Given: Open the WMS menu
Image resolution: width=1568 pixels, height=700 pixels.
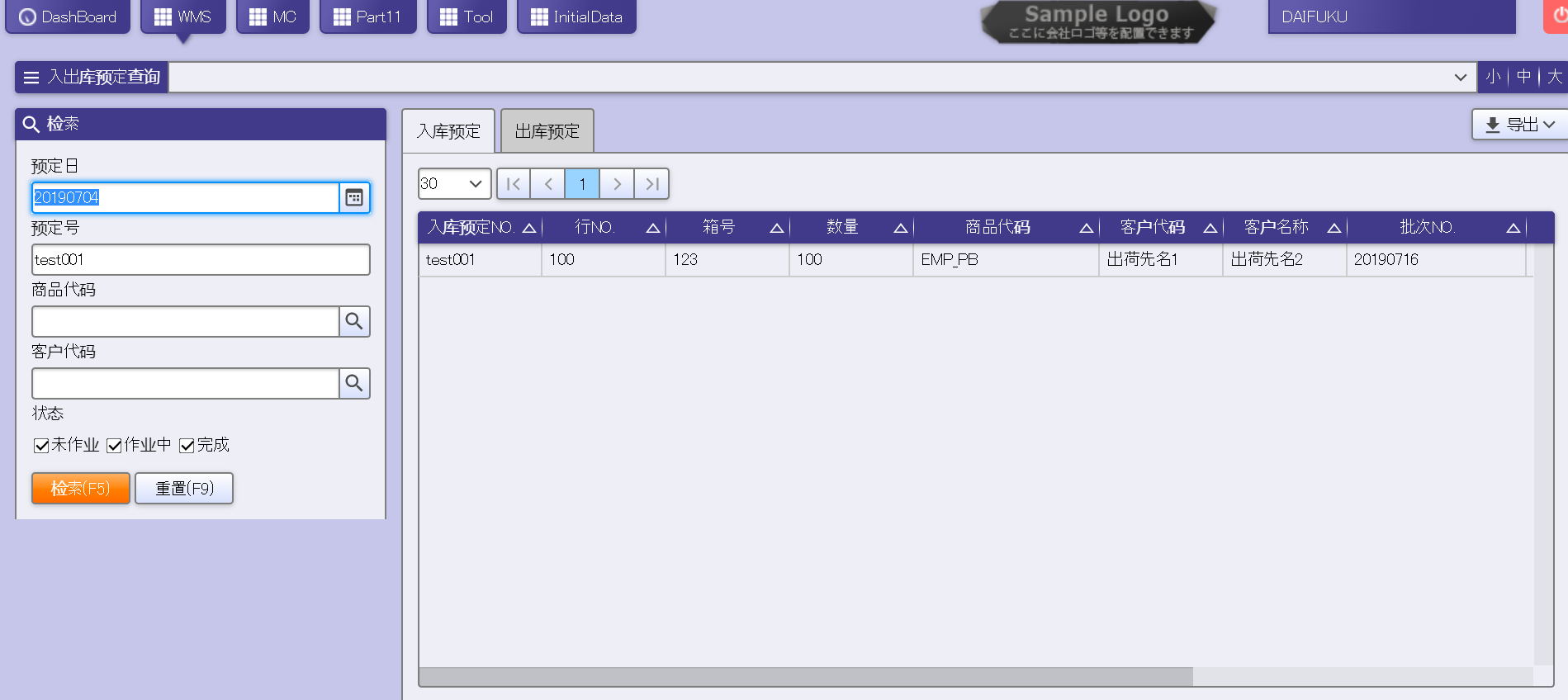Looking at the screenshot, I should pyautogui.click(x=183, y=17).
